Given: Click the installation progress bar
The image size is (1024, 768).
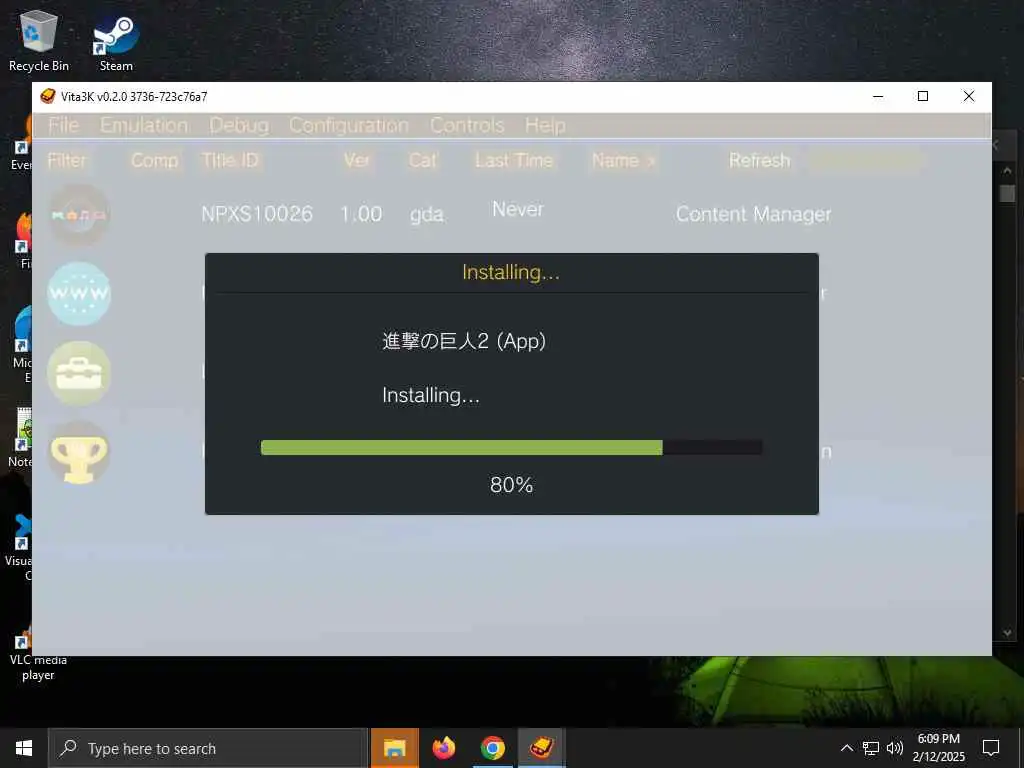Looking at the screenshot, I should click(x=511, y=447).
